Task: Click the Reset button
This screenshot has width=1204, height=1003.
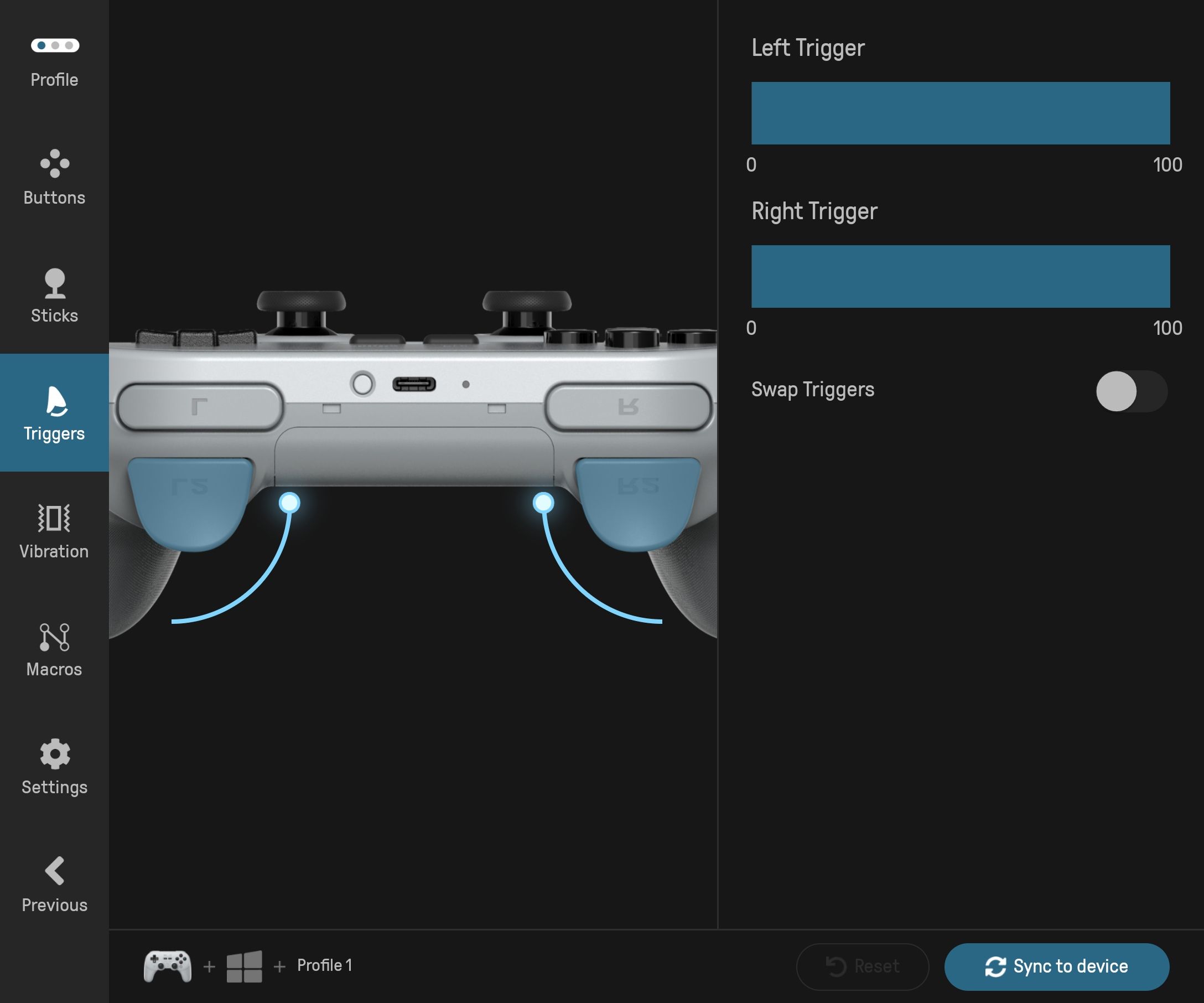Action: 862,966
